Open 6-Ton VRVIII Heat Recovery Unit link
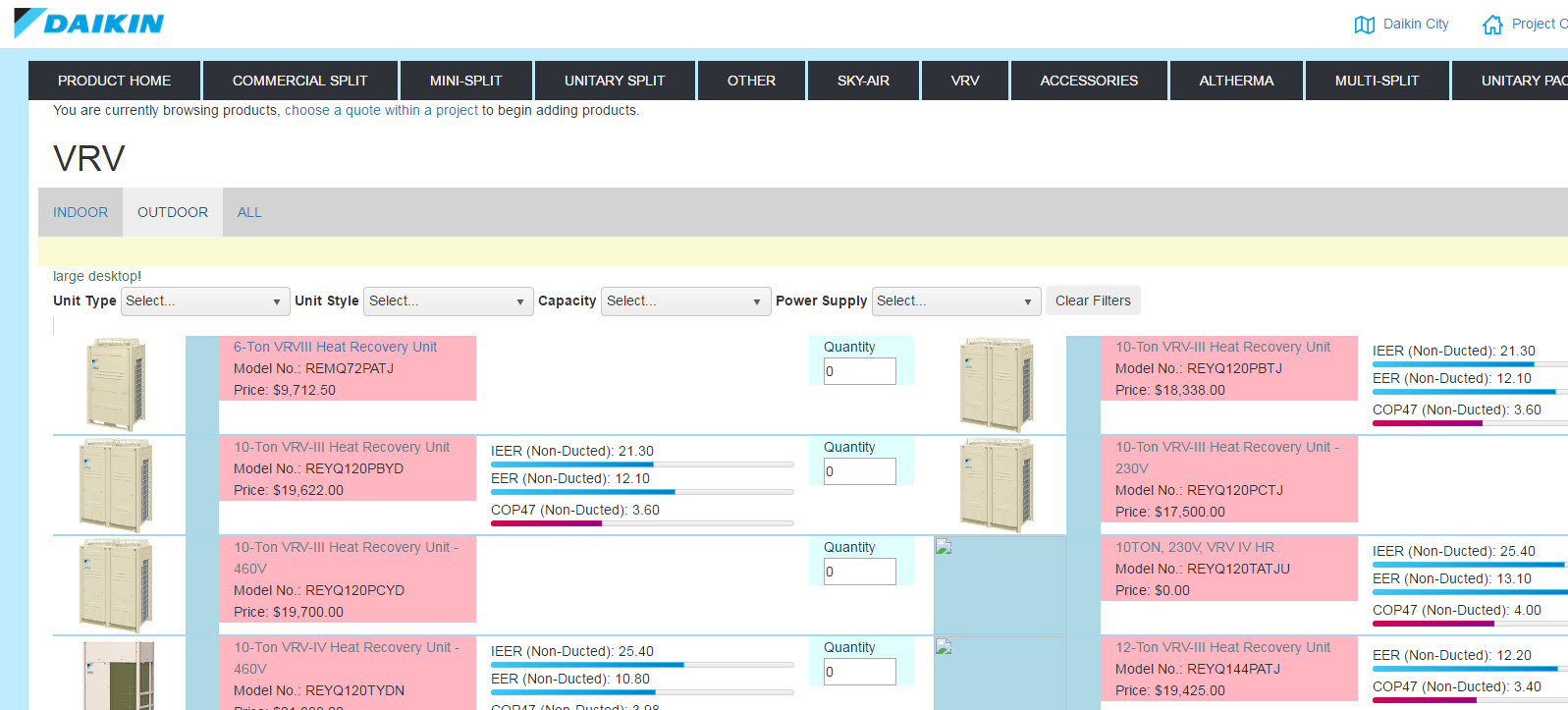Viewport: 1568px width, 710px height. [335, 347]
